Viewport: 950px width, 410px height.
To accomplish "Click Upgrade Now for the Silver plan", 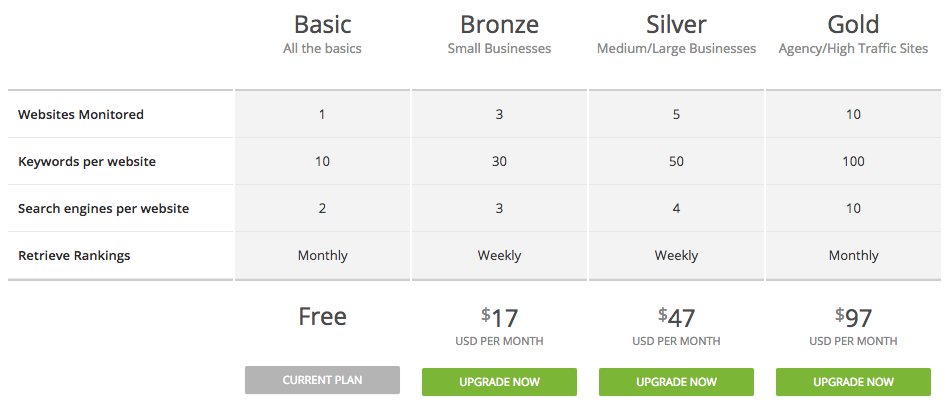I will point(676,381).
